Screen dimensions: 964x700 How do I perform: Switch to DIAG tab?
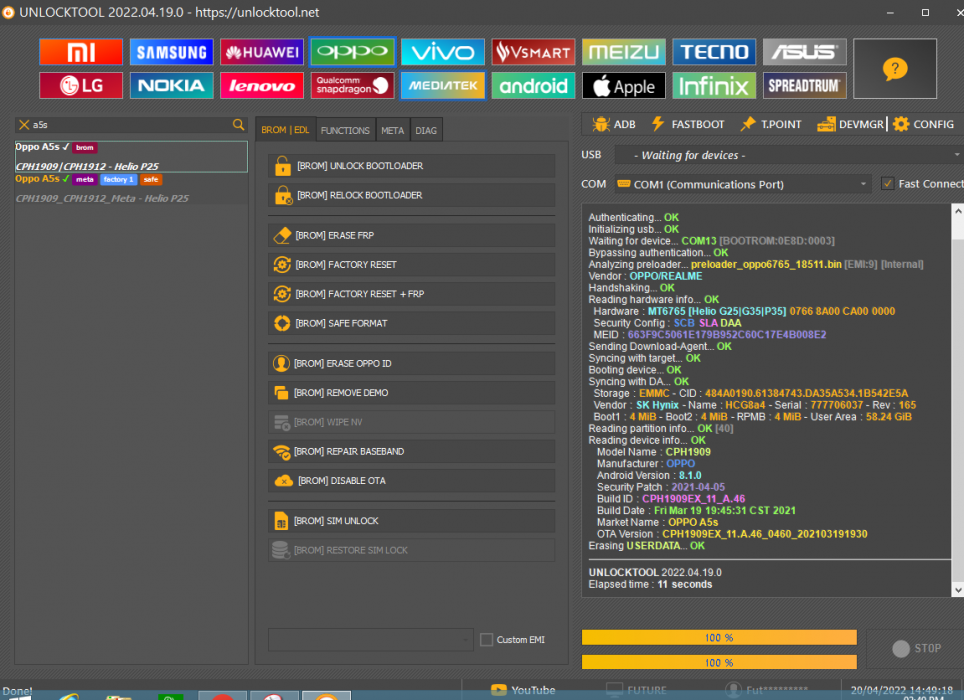click(425, 130)
